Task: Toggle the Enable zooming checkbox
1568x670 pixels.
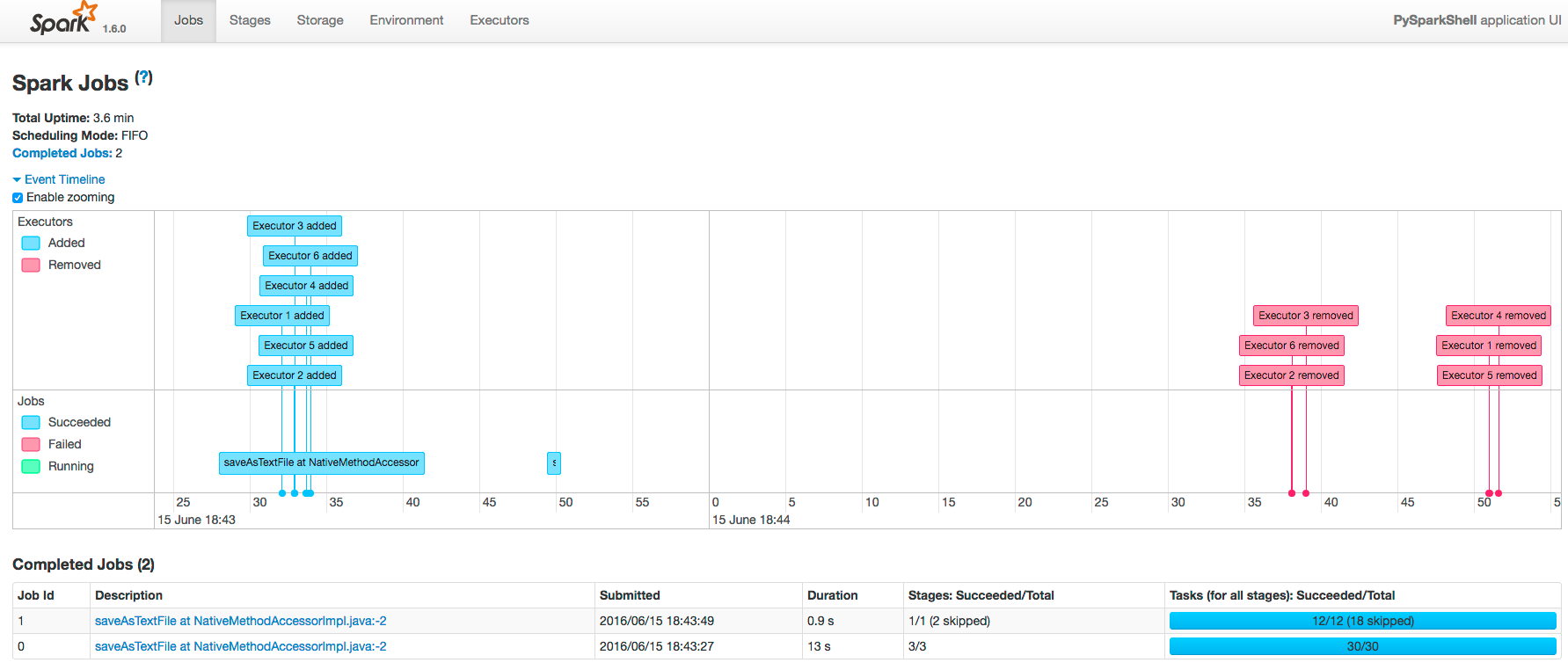Action: pyautogui.click(x=18, y=198)
